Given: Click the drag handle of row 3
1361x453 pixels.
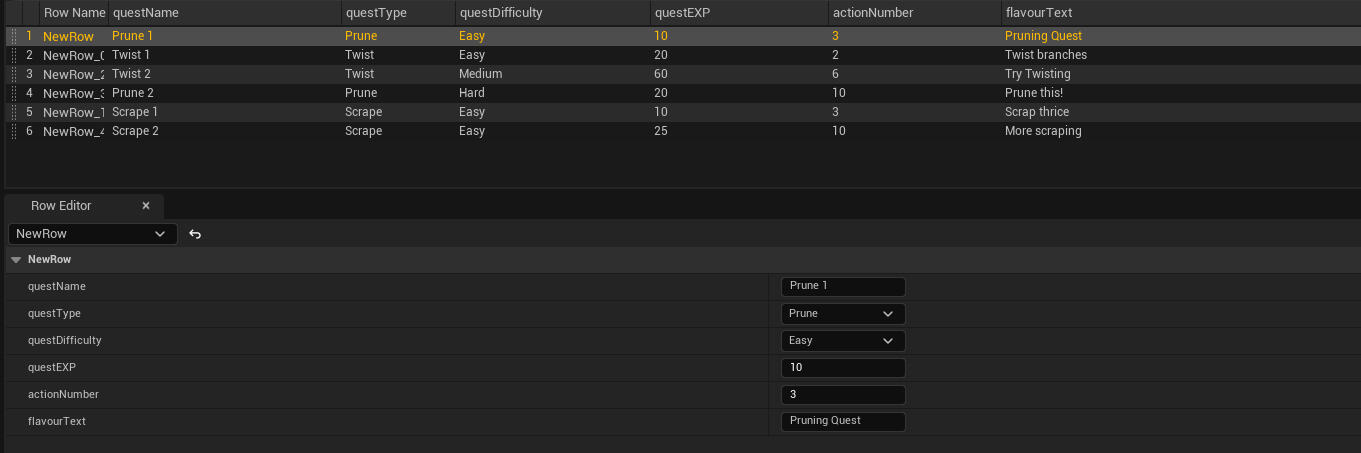Looking at the screenshot, I should tap(13, 74).
